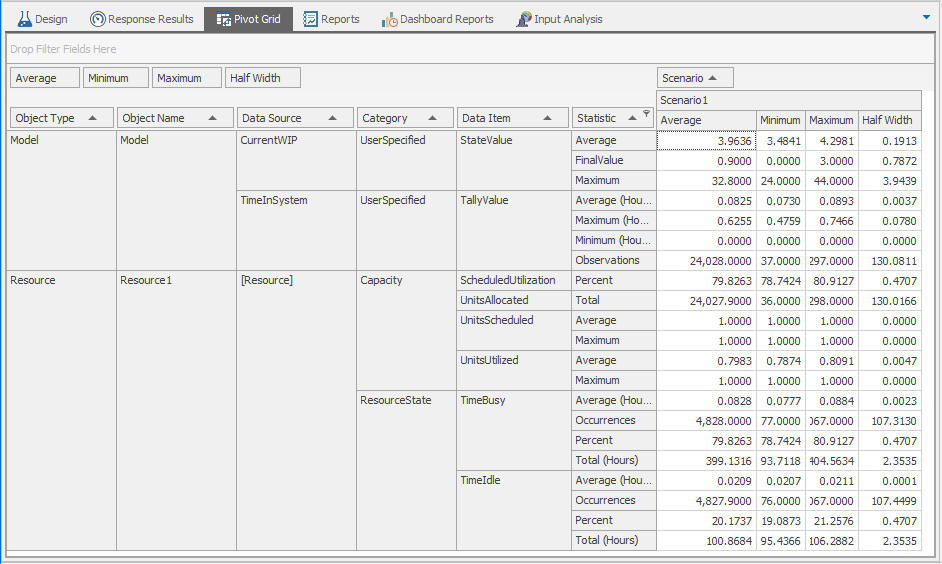
Task: Open the tab overflow dropdown arrow
Action: pyautogui.click(x=926, y=17)
